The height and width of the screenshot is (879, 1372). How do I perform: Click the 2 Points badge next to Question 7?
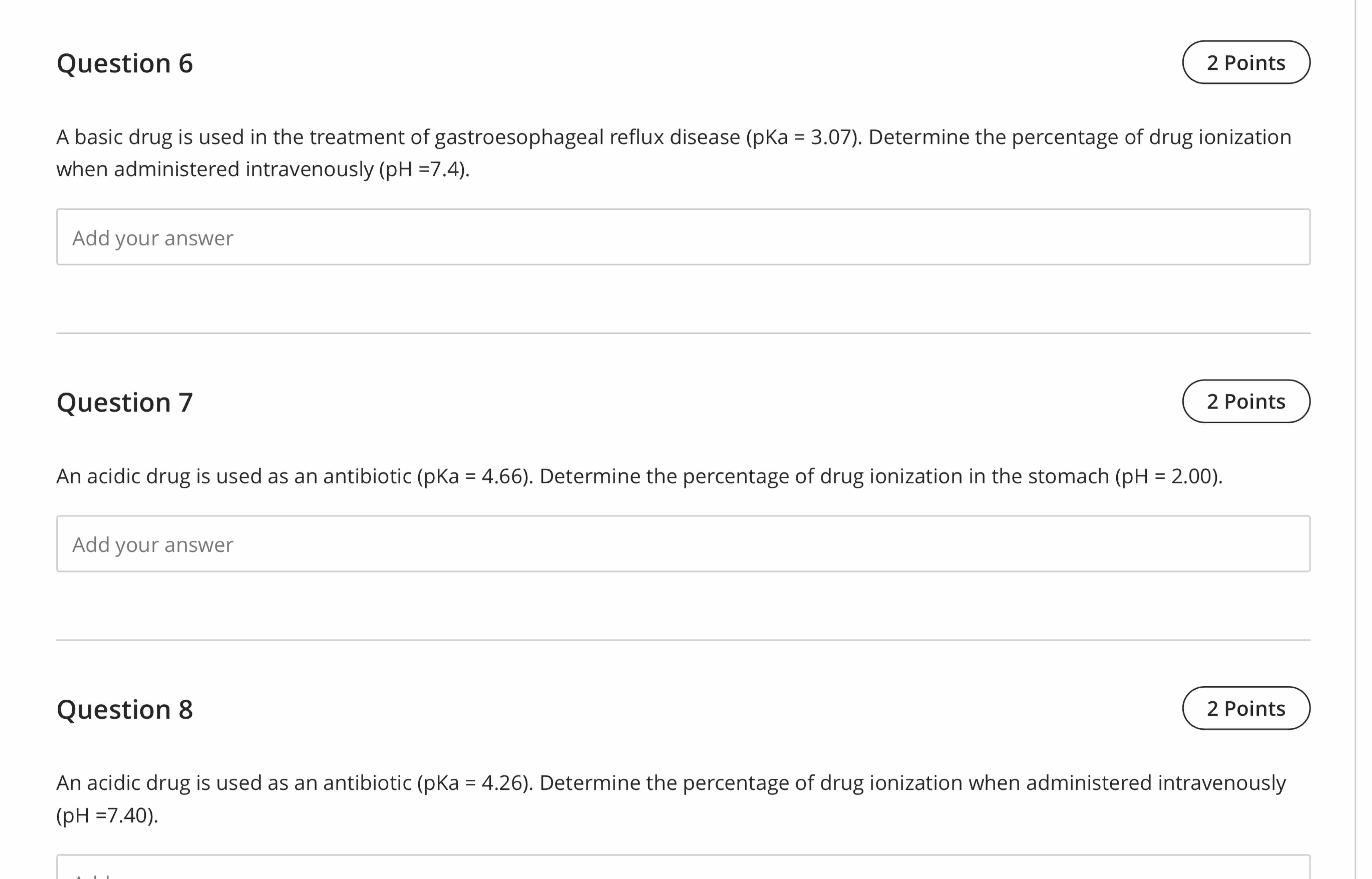(x=1247, y=401)
